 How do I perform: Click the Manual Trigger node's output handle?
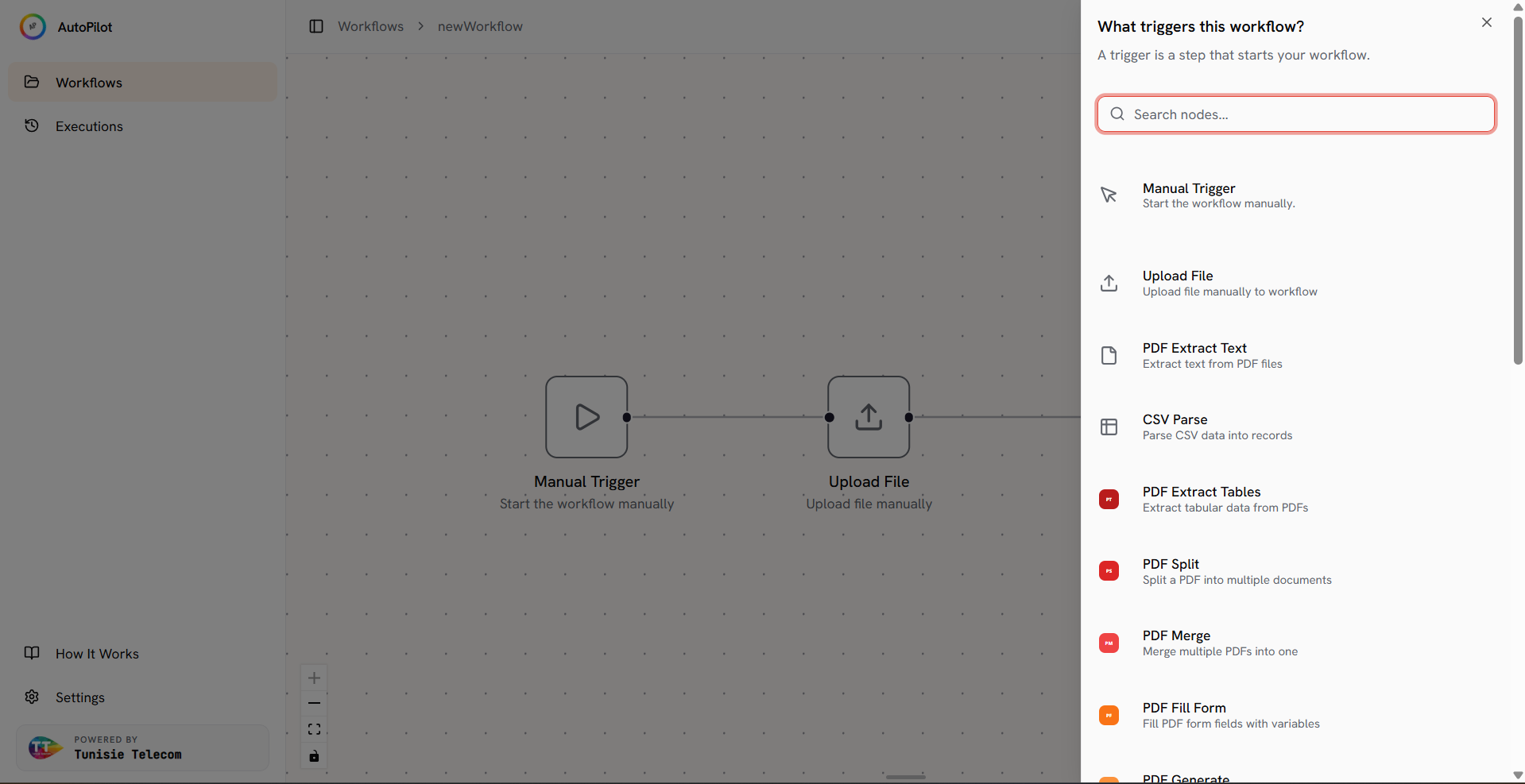coord(627,417)
